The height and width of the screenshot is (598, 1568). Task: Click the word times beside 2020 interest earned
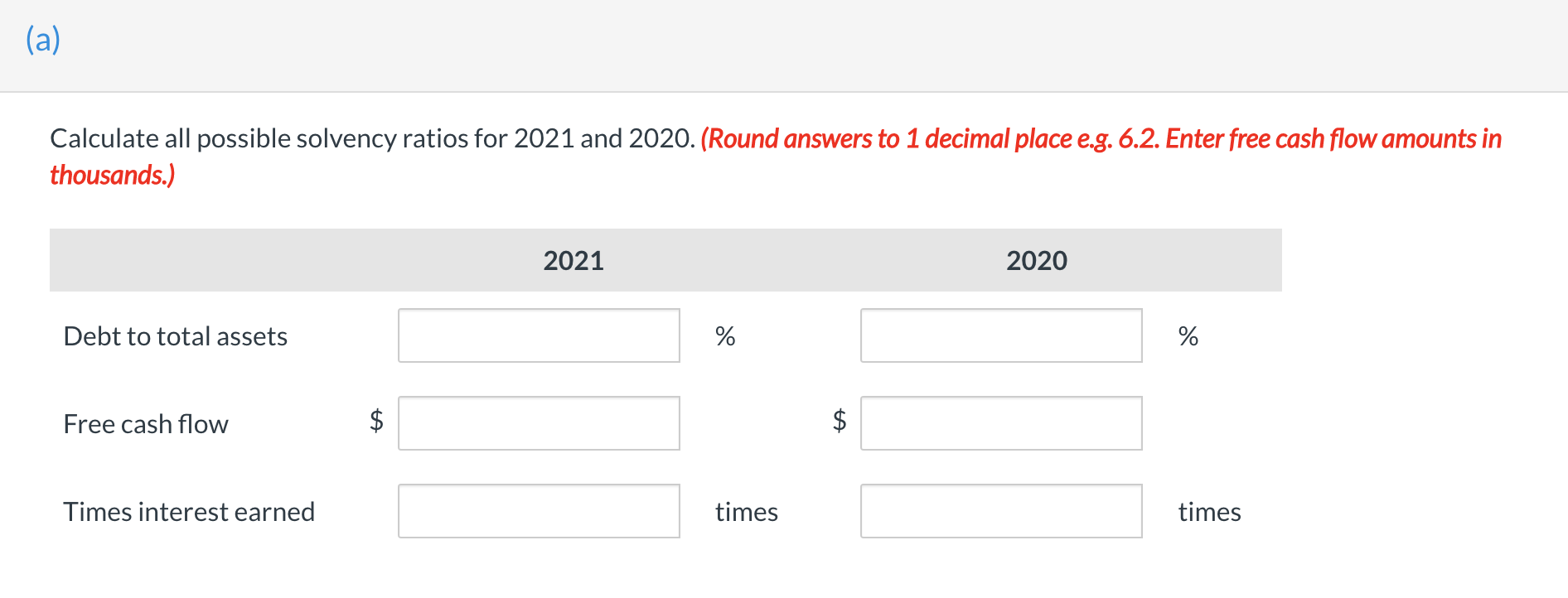1209,513
